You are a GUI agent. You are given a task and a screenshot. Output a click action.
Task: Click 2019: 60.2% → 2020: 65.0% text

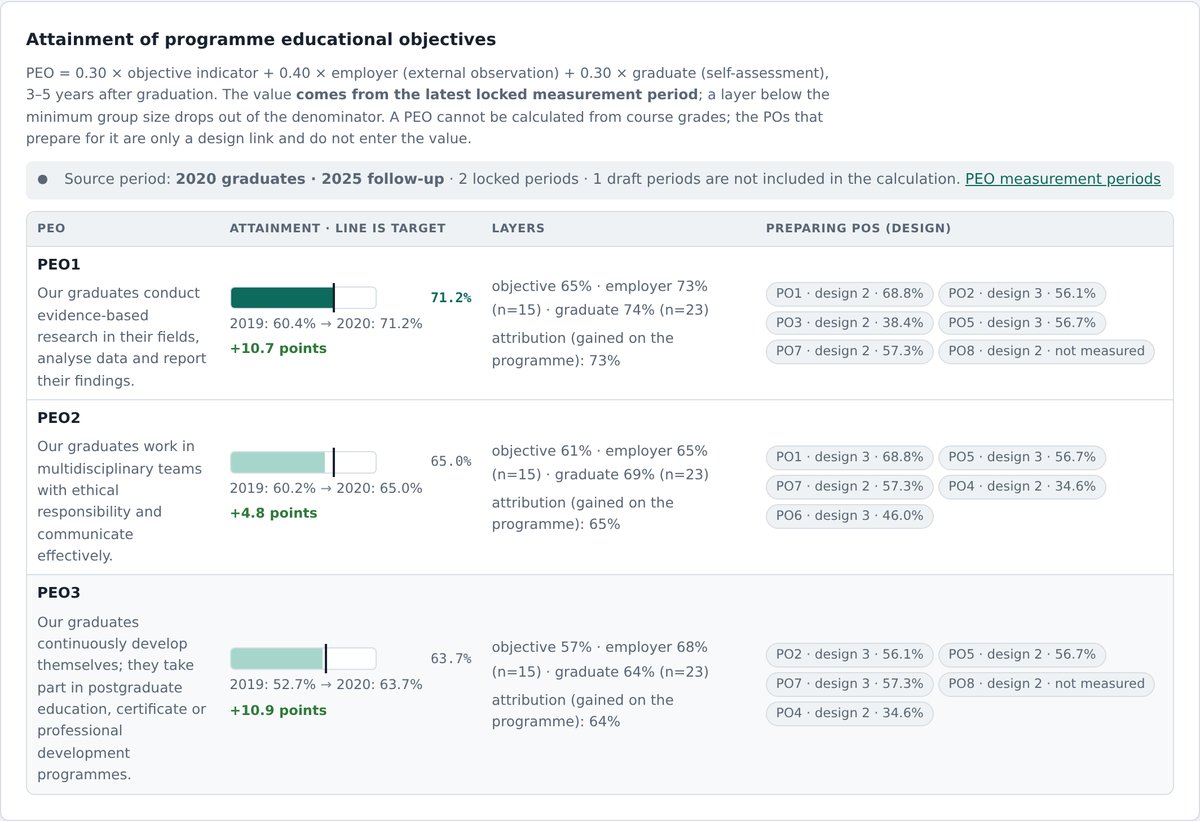click(x=326, y=488)
